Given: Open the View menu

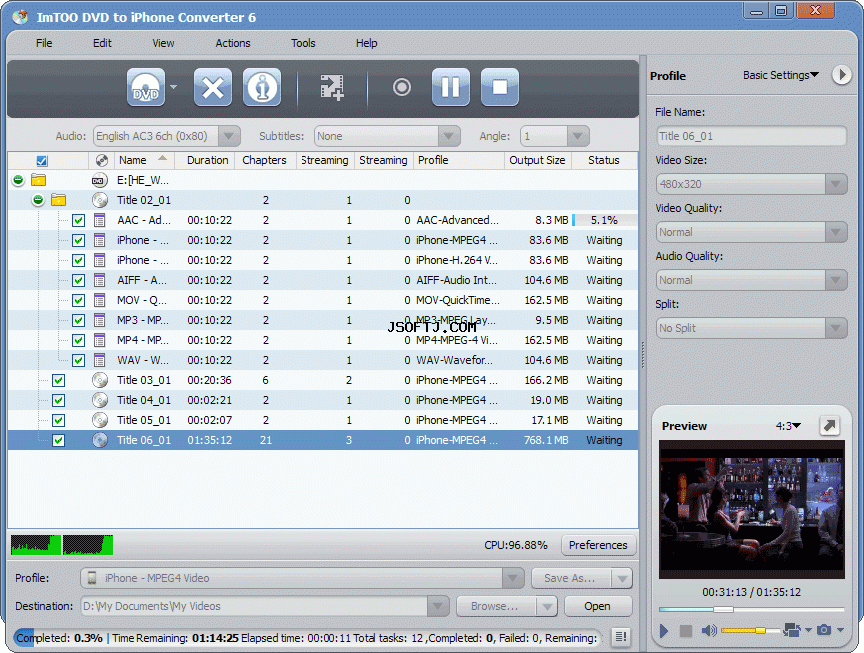Looking at the screenshot, I should point(163,43).
